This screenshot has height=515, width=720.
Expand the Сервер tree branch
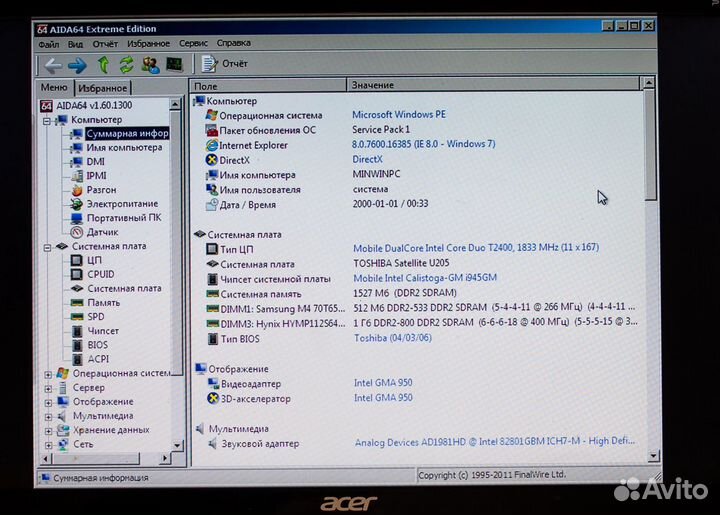click(48, 389)
